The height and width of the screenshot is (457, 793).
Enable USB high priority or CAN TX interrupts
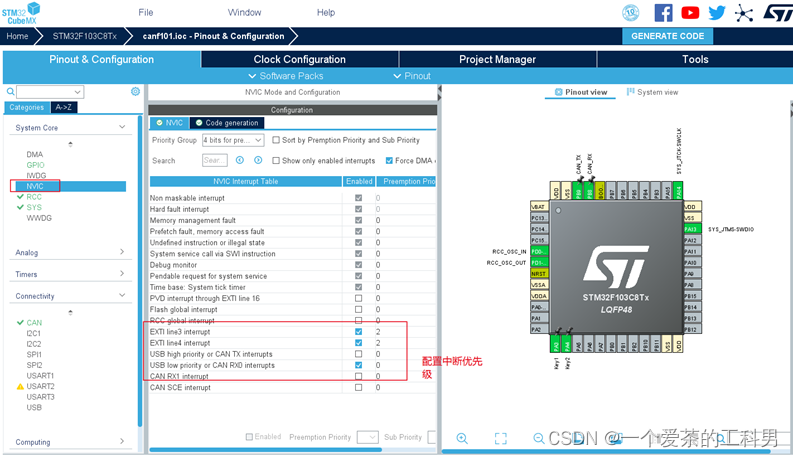[359, 354]
